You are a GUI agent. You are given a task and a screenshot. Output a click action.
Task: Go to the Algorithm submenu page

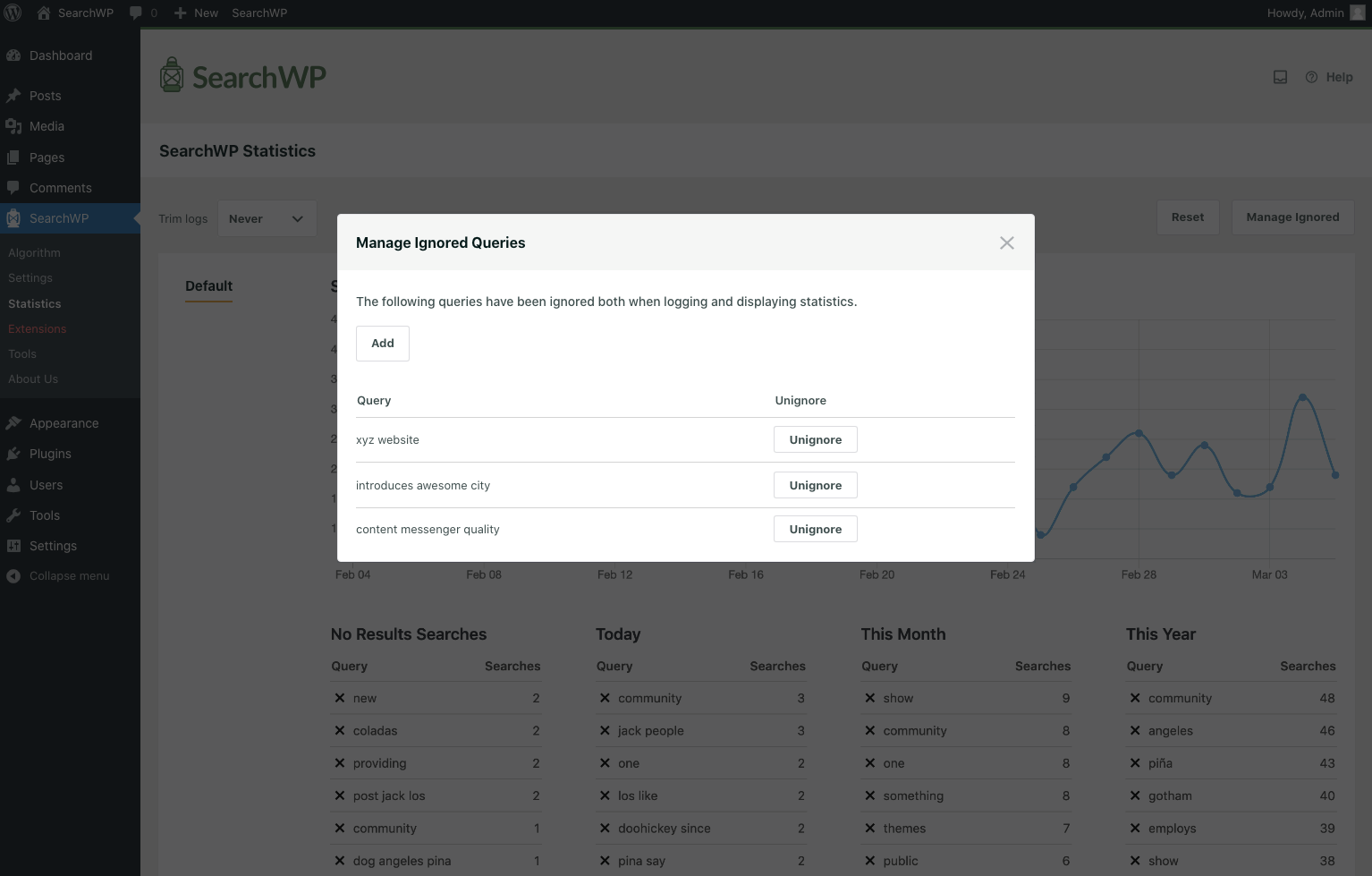tap(35, 253)
